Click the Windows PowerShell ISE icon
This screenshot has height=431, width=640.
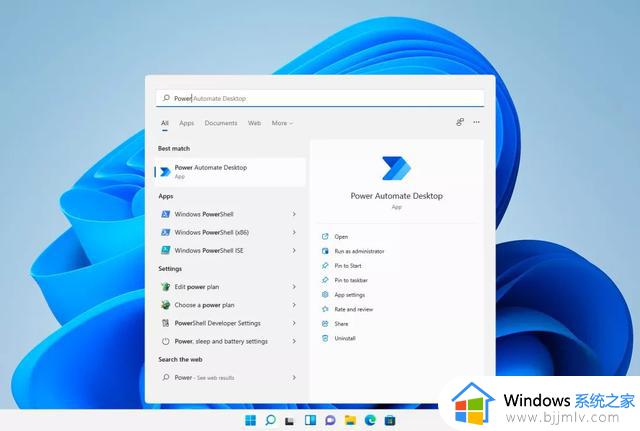pyautogui.click(x=165, y=250)
